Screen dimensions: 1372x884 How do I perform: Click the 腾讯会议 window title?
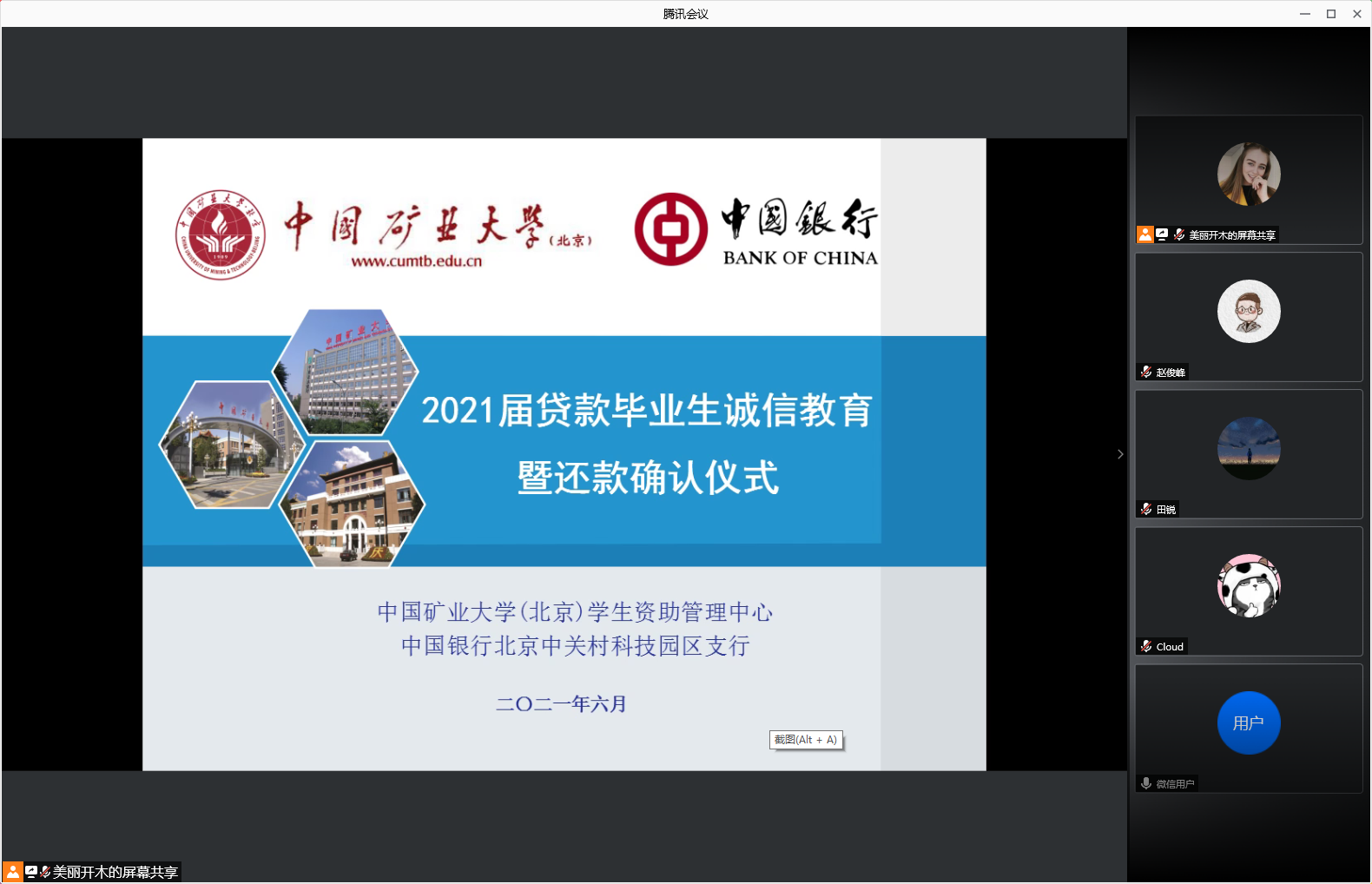pyautogui.click(x=685, y=14)
